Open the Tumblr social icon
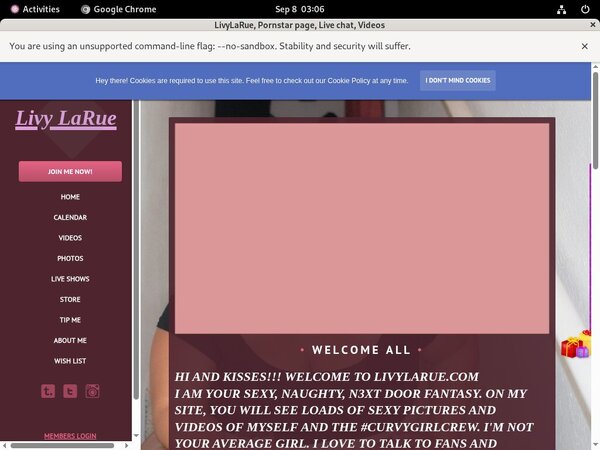 point(48,391)
